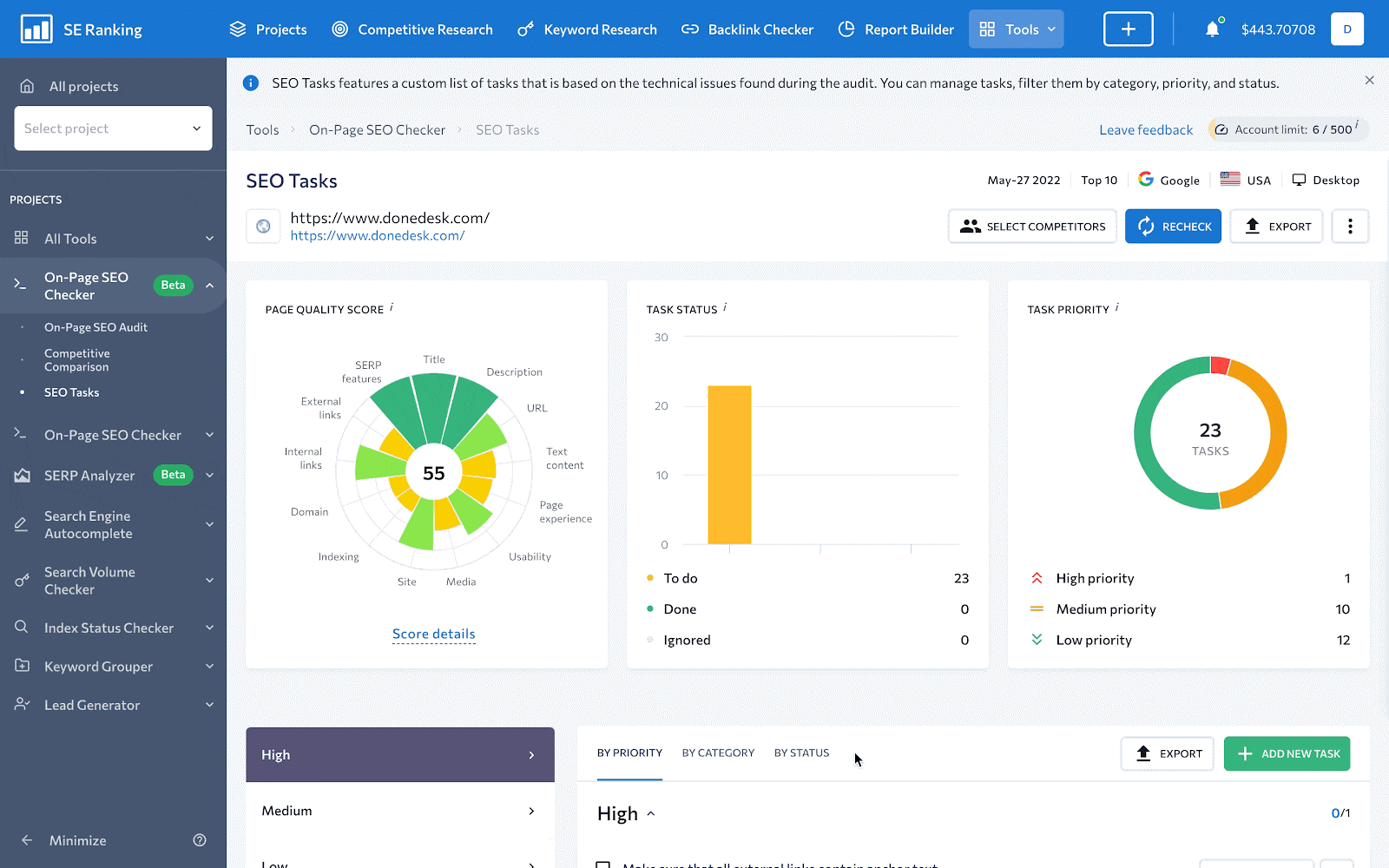
Task: Select the Medium priority list row
Action: (x=399, y=811)
